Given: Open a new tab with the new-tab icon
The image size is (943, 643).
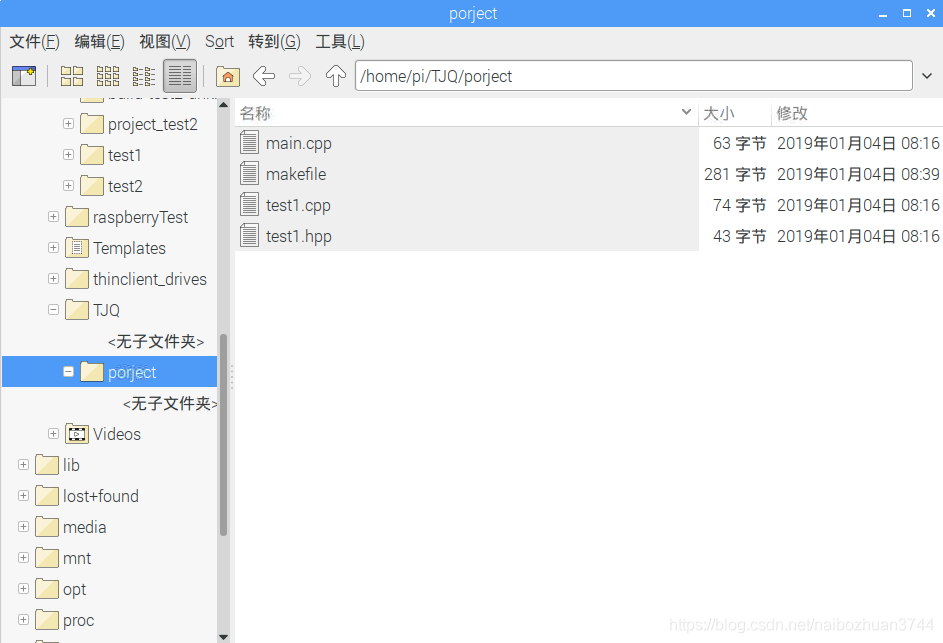Looking at the screenshot, I should (x=24, y=75).
